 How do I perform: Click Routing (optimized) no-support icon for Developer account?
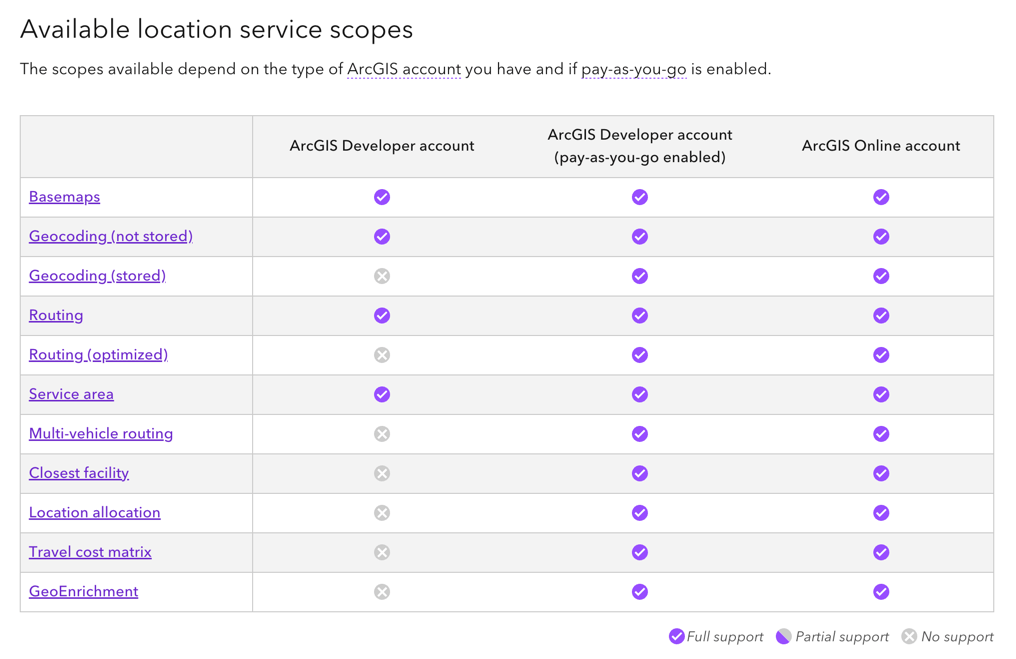coord(382,355)
